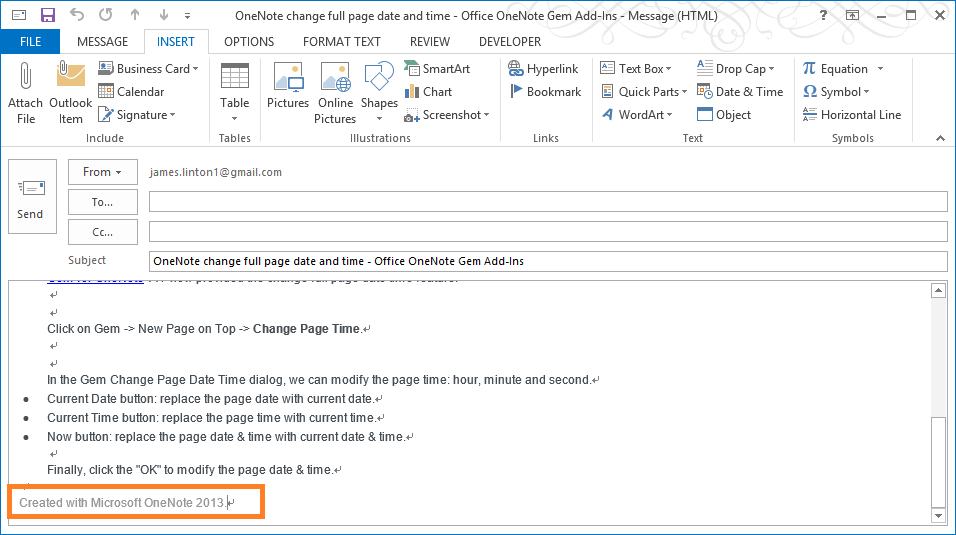Insert Online Pictures

coord(335,93)
